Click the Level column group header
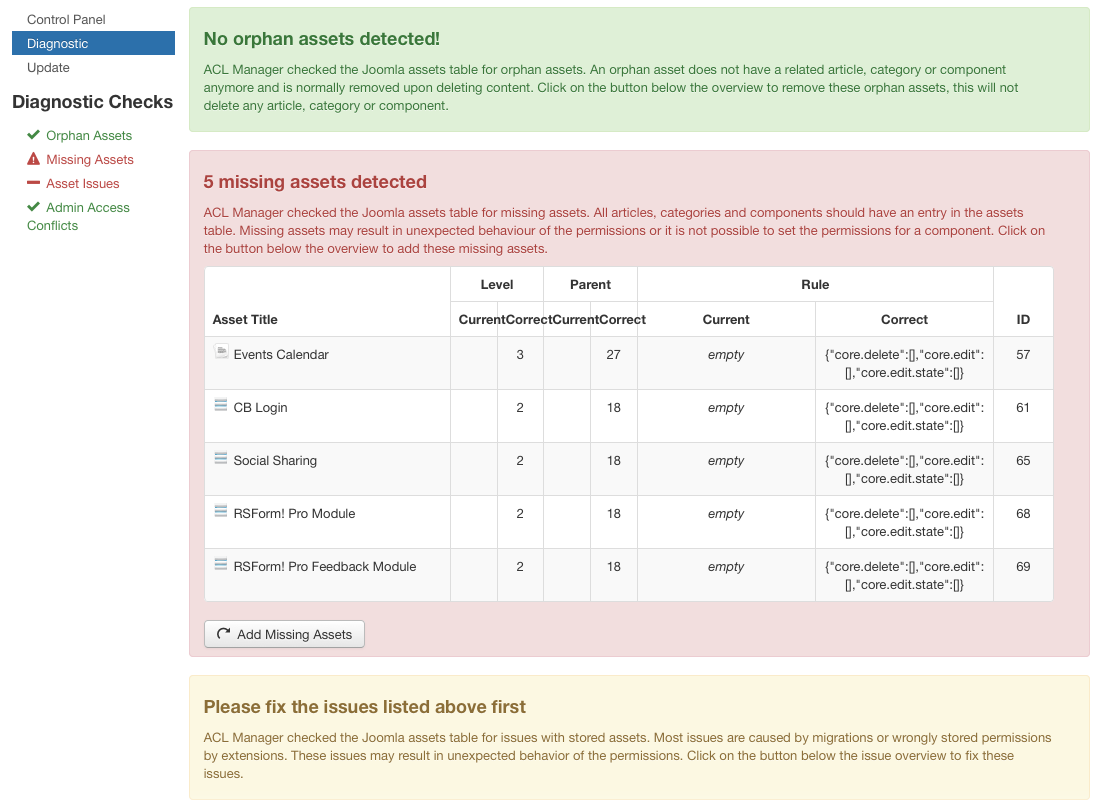 tap(497, 284)
